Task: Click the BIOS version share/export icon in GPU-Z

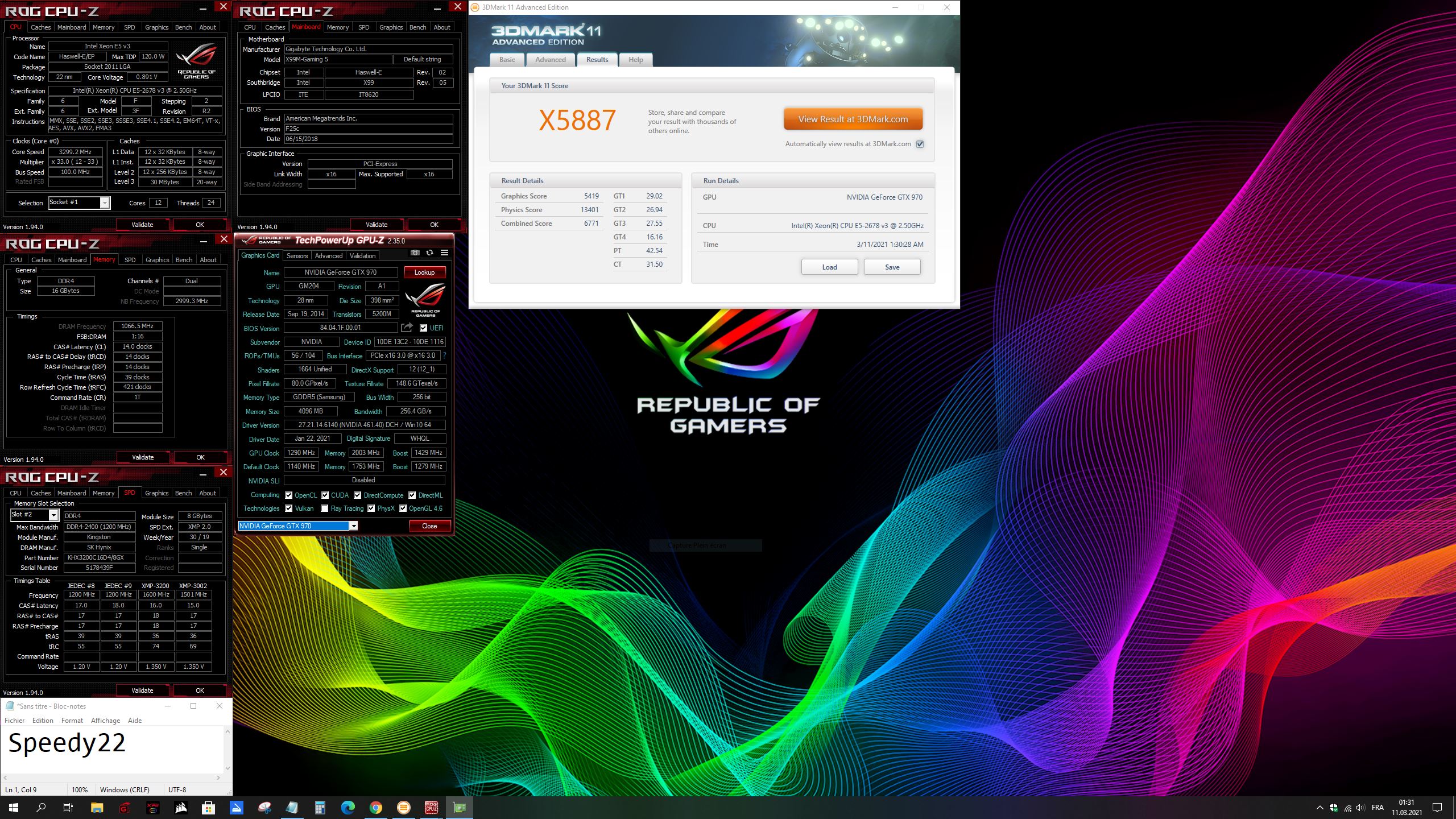Action: tap(407, 328)
